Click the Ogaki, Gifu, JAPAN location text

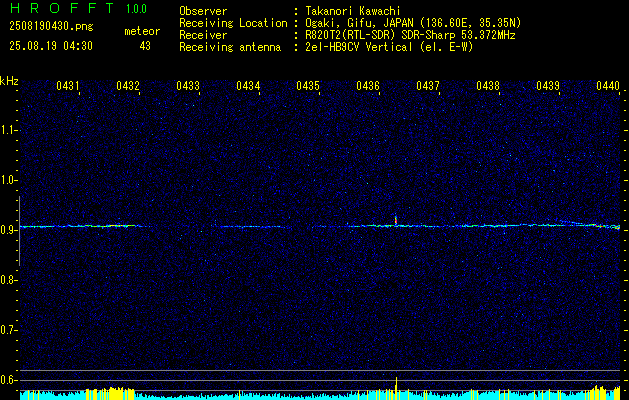coord(361,23)
